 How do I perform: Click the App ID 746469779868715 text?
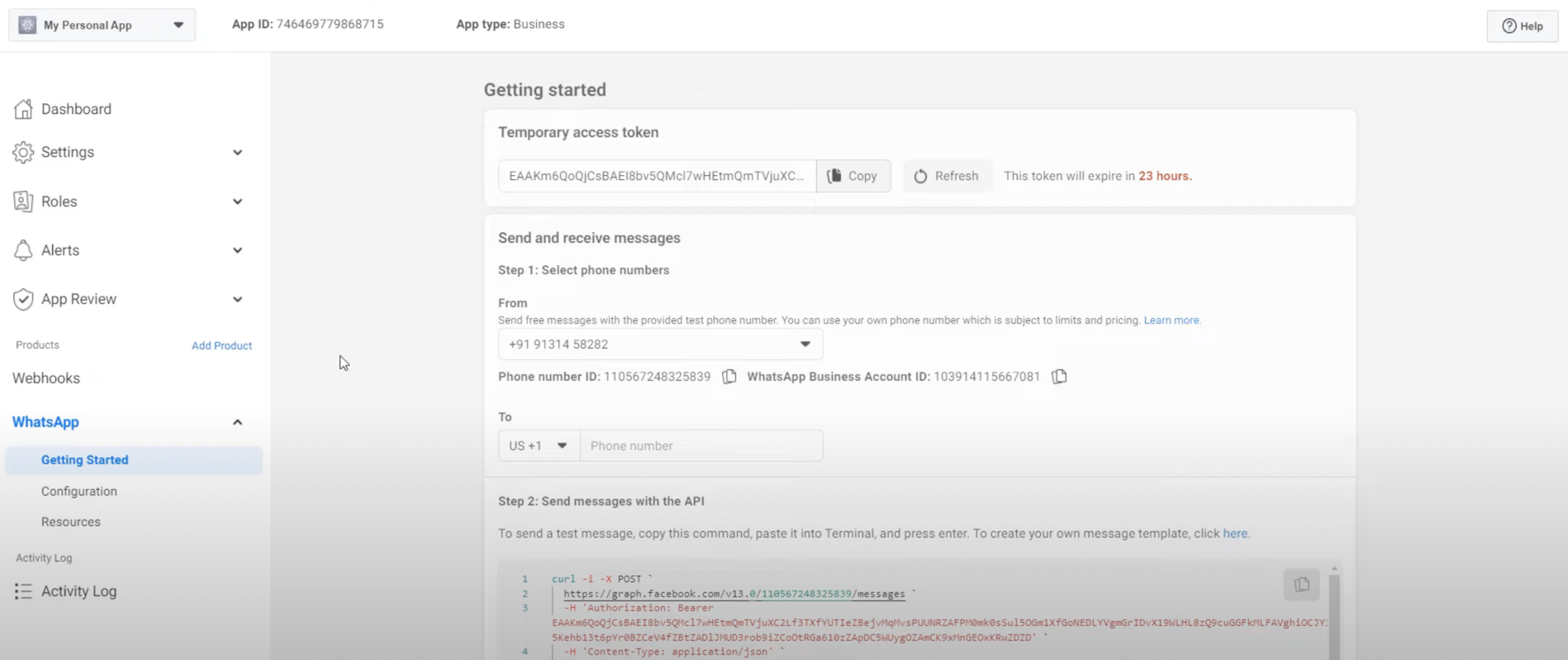307,25
